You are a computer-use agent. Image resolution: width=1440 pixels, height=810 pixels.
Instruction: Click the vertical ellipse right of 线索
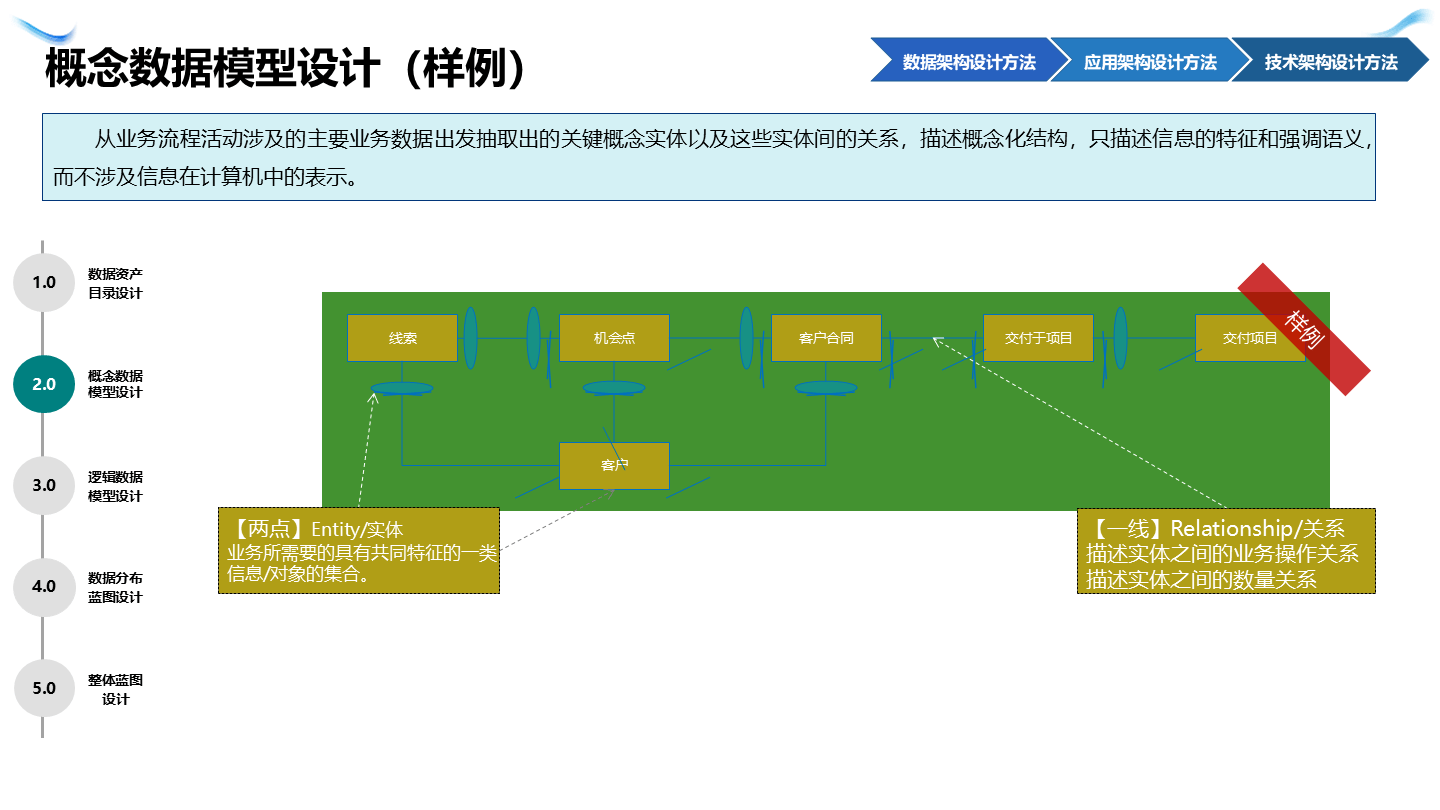pyautogui.click(x=470, y=338)
